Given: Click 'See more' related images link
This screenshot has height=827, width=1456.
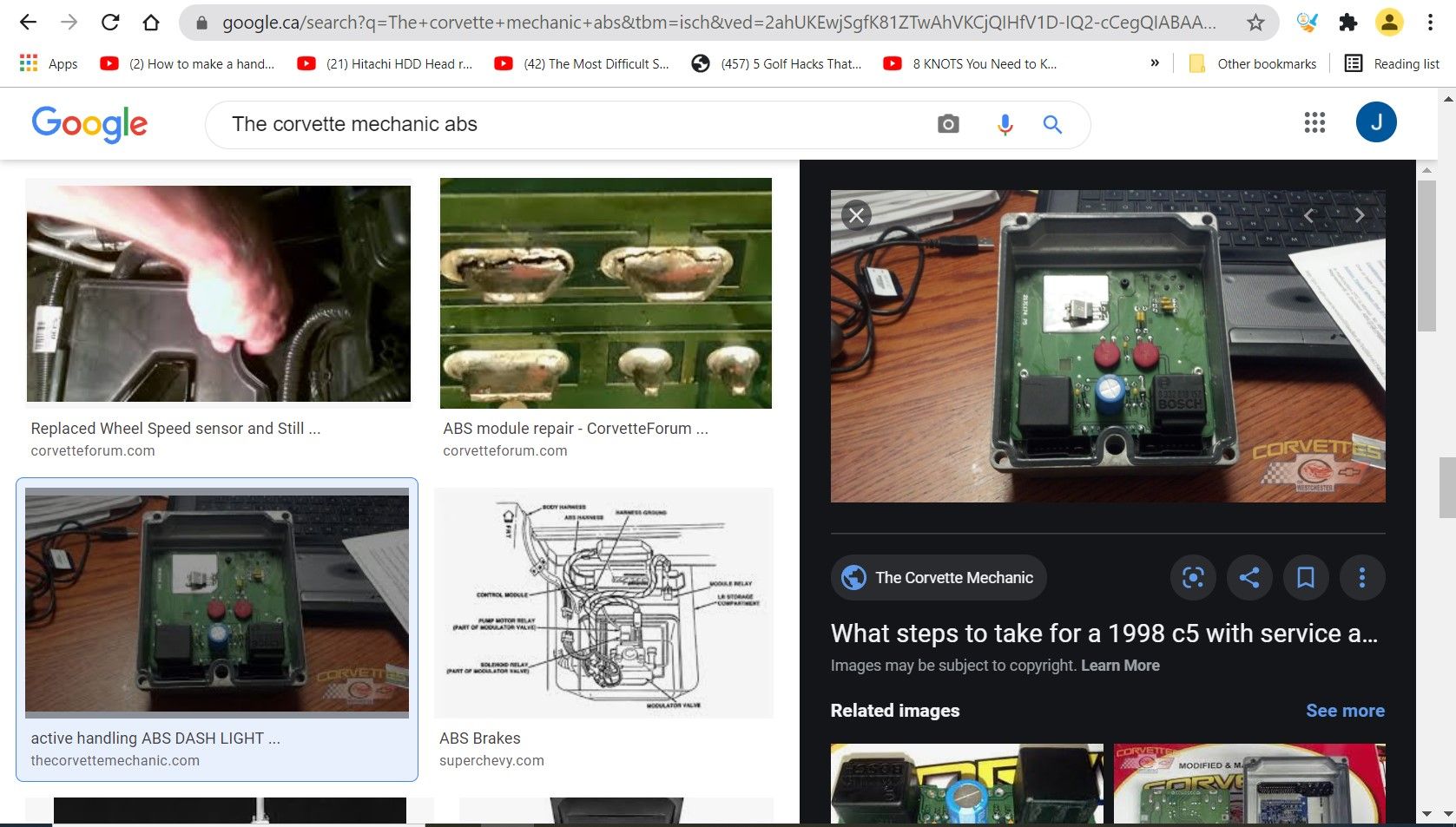Looking at the screenshot, I should coord(1345,711).
